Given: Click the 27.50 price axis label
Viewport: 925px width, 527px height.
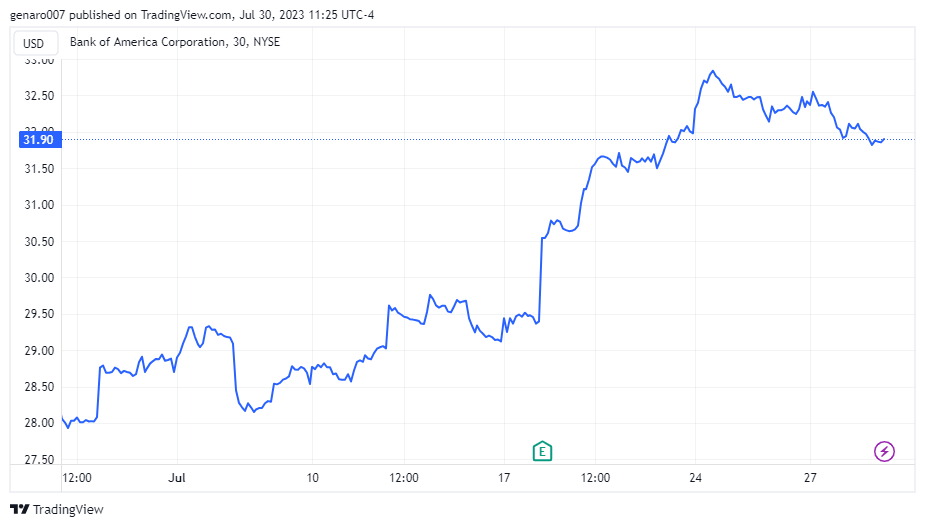Looking at the screenshot, I should tap(39, 460).
